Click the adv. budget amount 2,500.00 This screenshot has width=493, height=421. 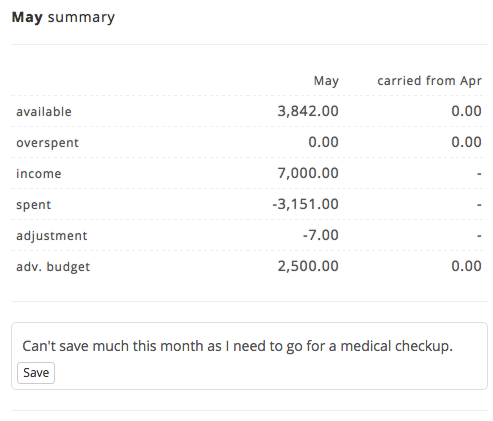(x=308, y=266)
